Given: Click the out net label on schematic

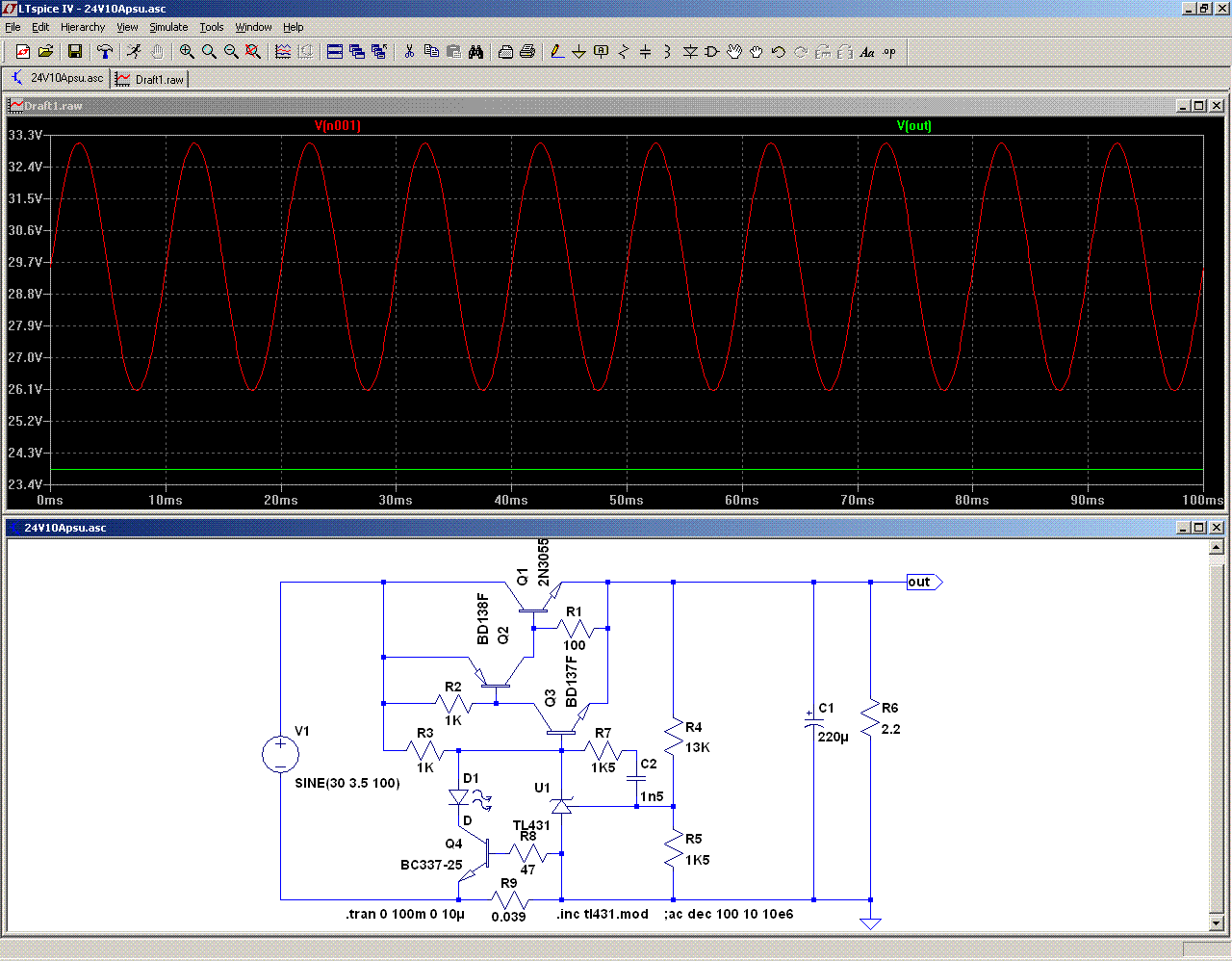Looking at the screenshot, I should point(921,582).
